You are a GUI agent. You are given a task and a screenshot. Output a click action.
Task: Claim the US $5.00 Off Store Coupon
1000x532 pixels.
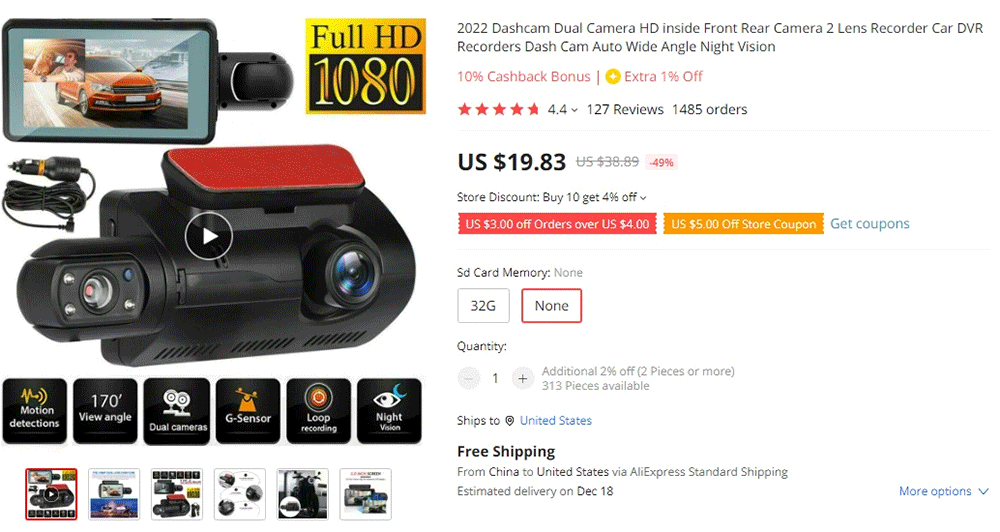click(743, 224)
